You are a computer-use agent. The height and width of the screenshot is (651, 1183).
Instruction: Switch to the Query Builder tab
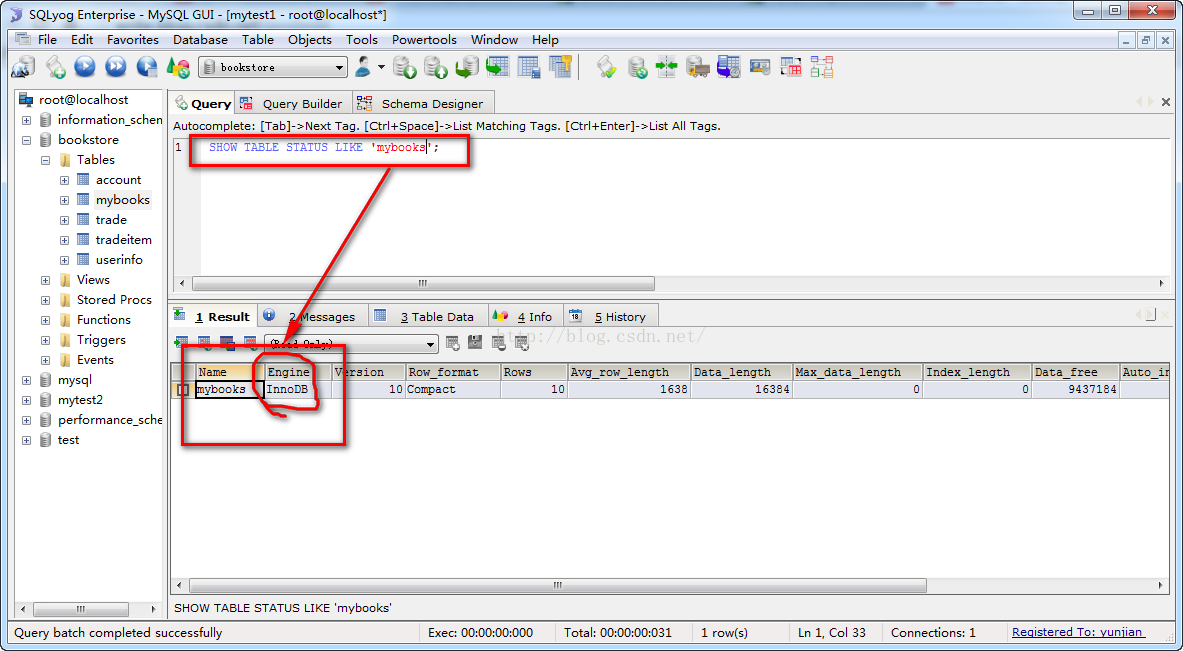tap(291, 103)
